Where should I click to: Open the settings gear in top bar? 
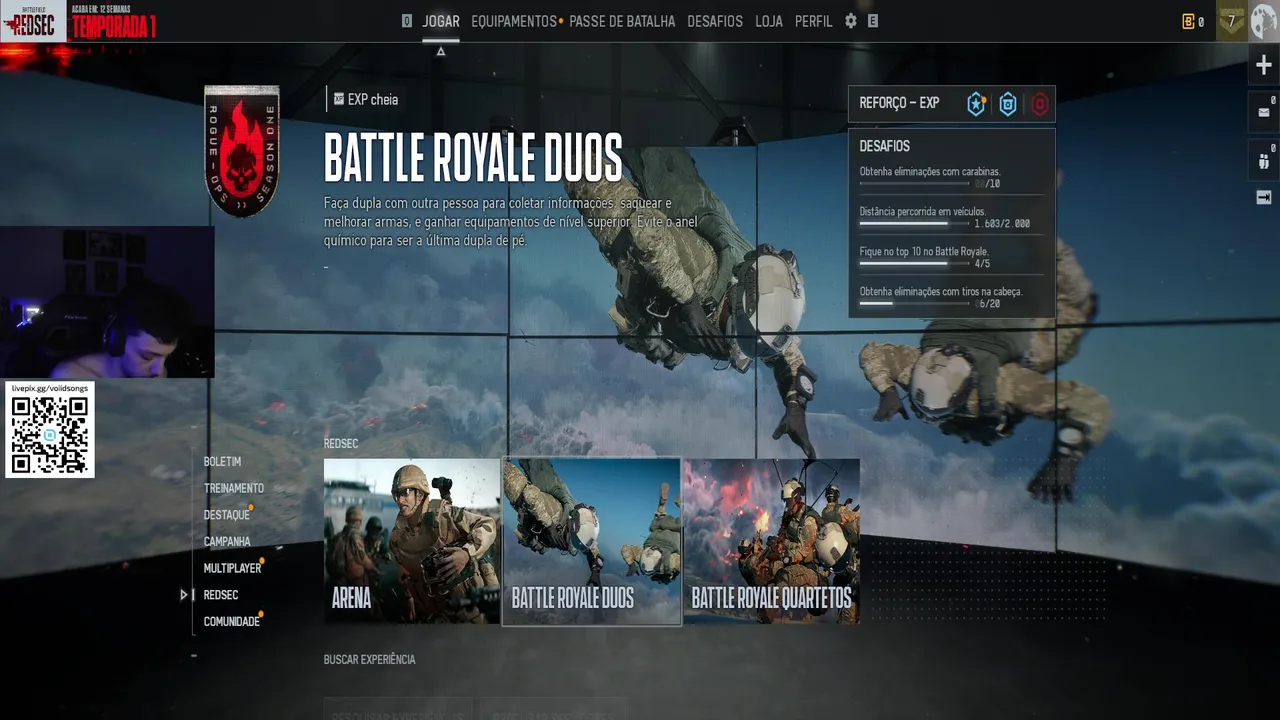pos(851,21)
